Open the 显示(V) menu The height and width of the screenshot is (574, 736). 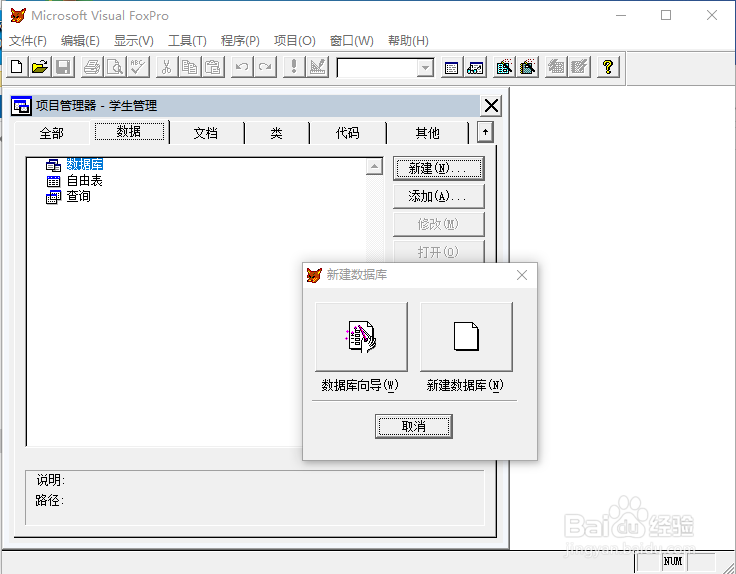134,41
